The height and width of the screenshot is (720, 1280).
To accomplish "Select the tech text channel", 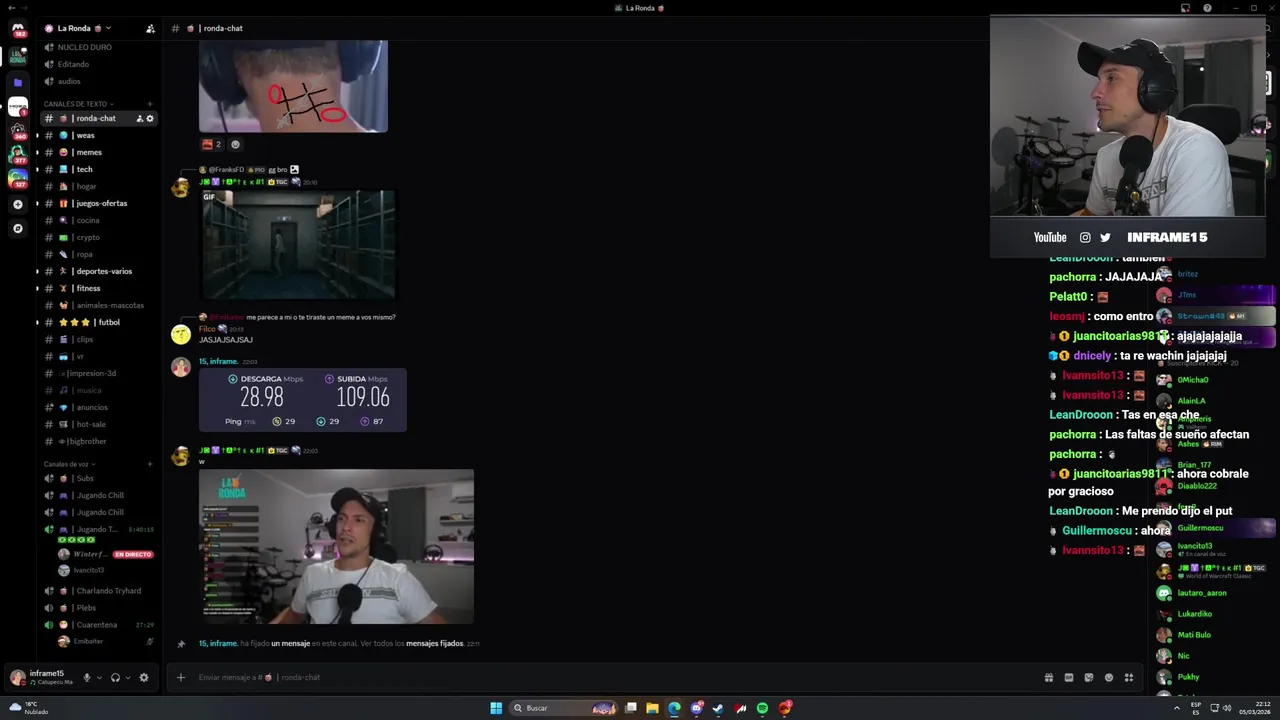I will tap(98, 169).
